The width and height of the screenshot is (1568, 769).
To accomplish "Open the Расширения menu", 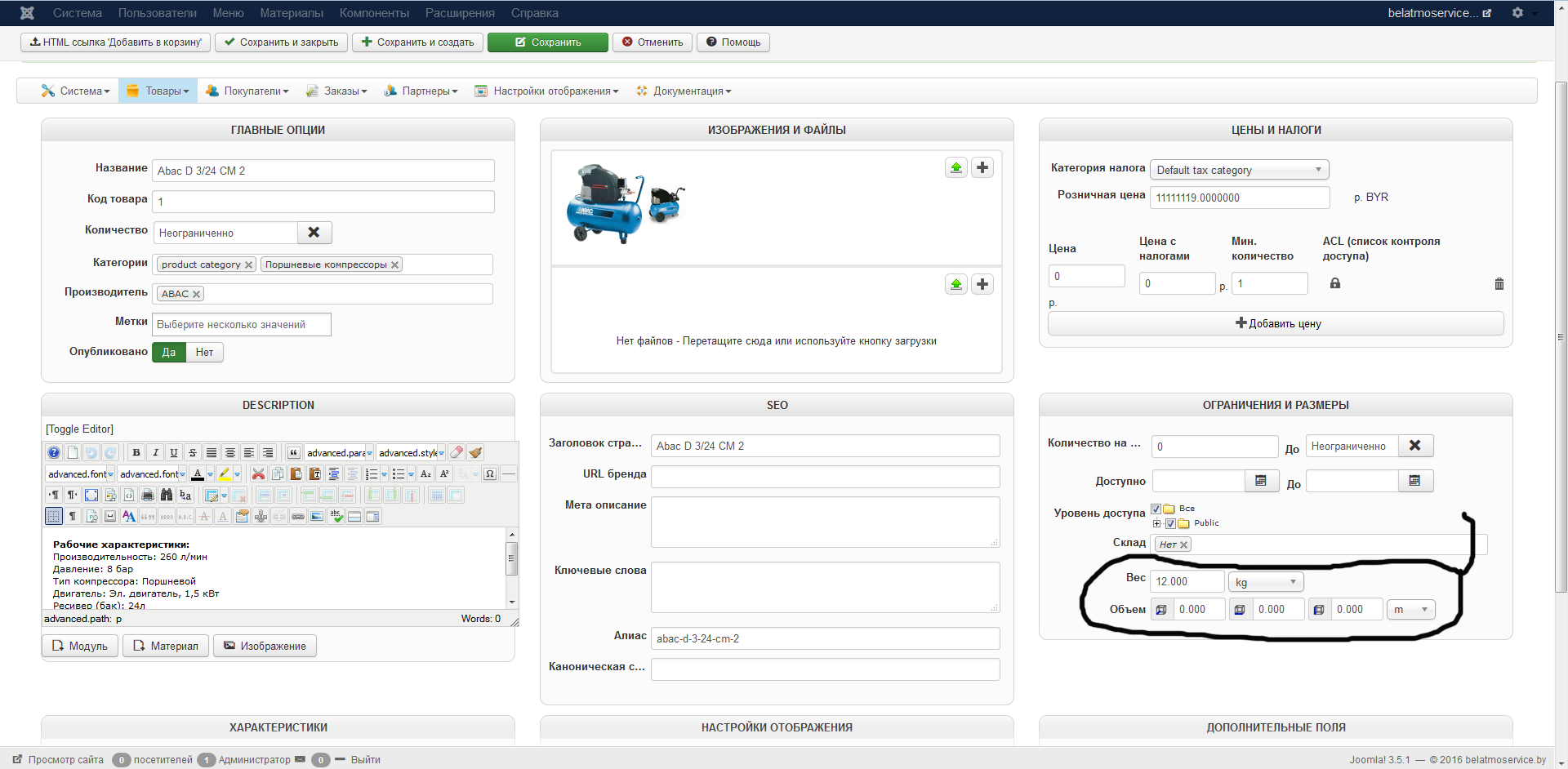I will [460, 13].
